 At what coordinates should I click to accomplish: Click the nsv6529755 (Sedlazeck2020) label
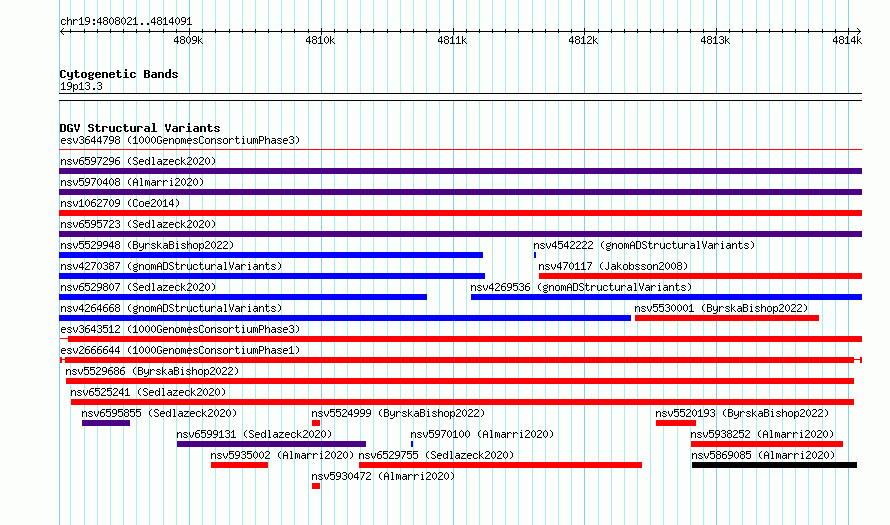[436, 455]
